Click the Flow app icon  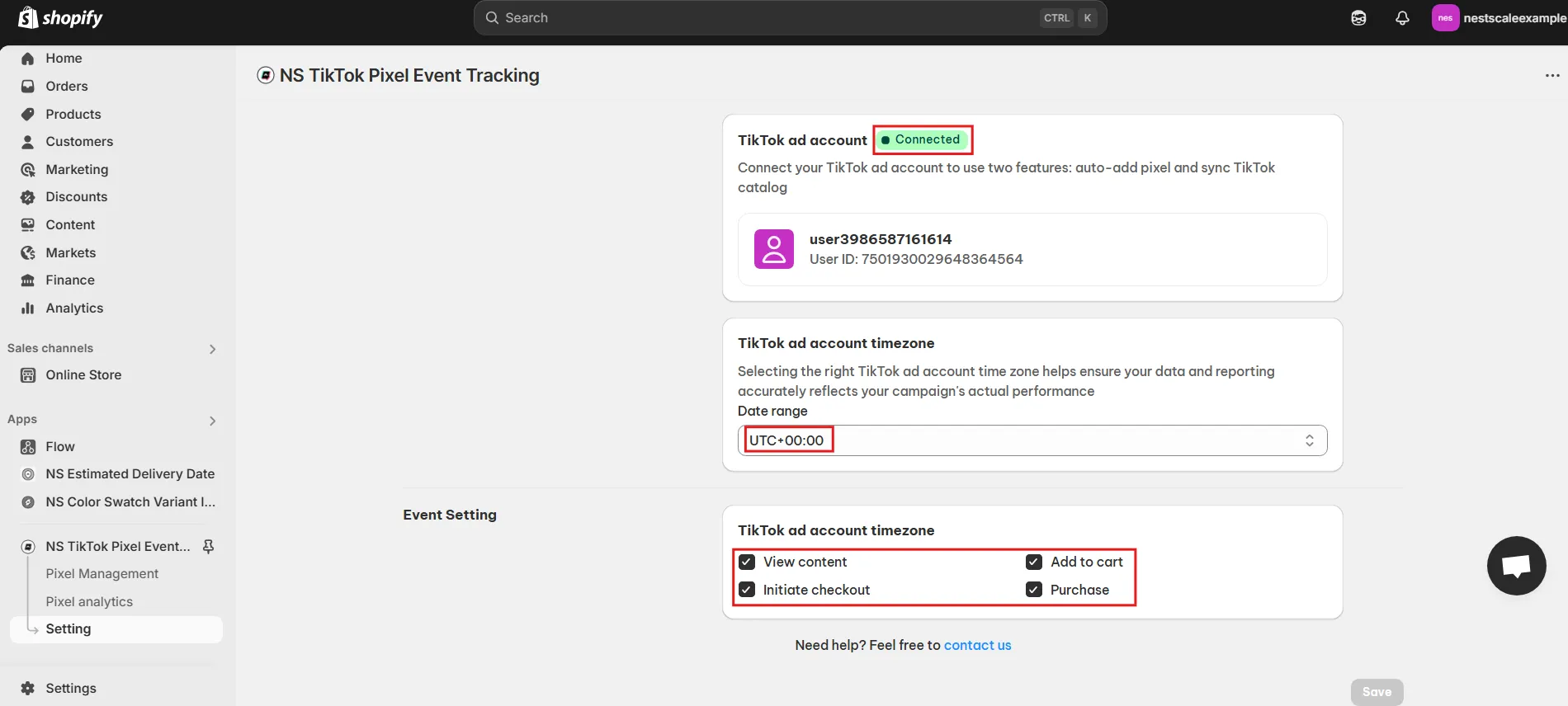click(x=28, y=447)
